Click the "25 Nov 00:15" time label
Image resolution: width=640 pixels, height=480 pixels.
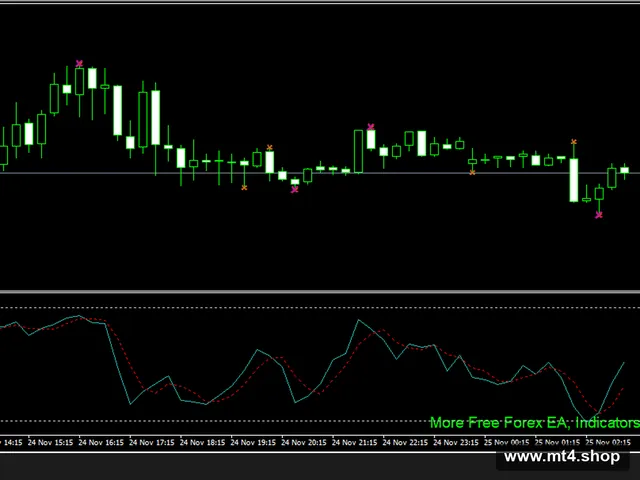(507, 442)
